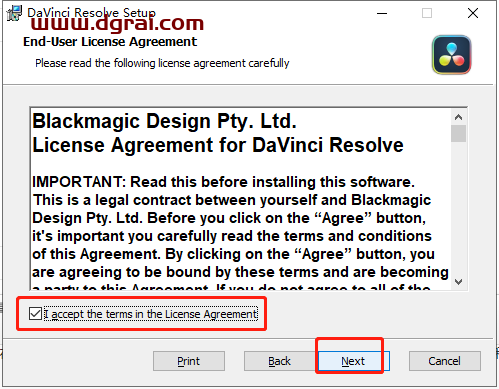The image size is (499, 389).
Task: Click the installer icon in title bar
Action: pyautogui.click(x=14, y=13)
